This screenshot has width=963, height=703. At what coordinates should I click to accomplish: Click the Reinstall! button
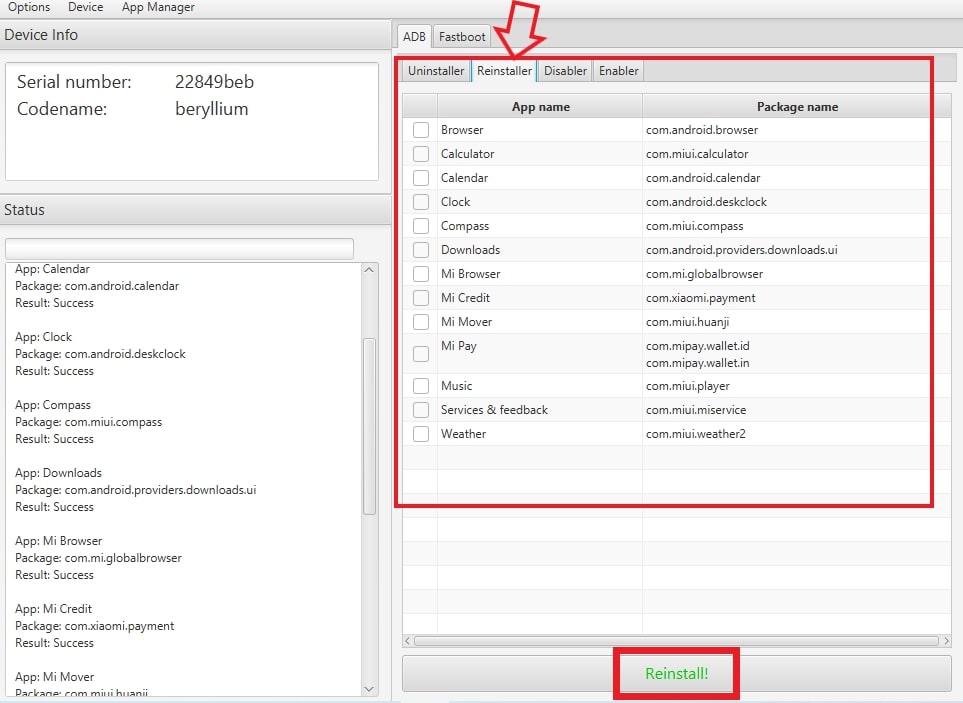tap(676, 674)
